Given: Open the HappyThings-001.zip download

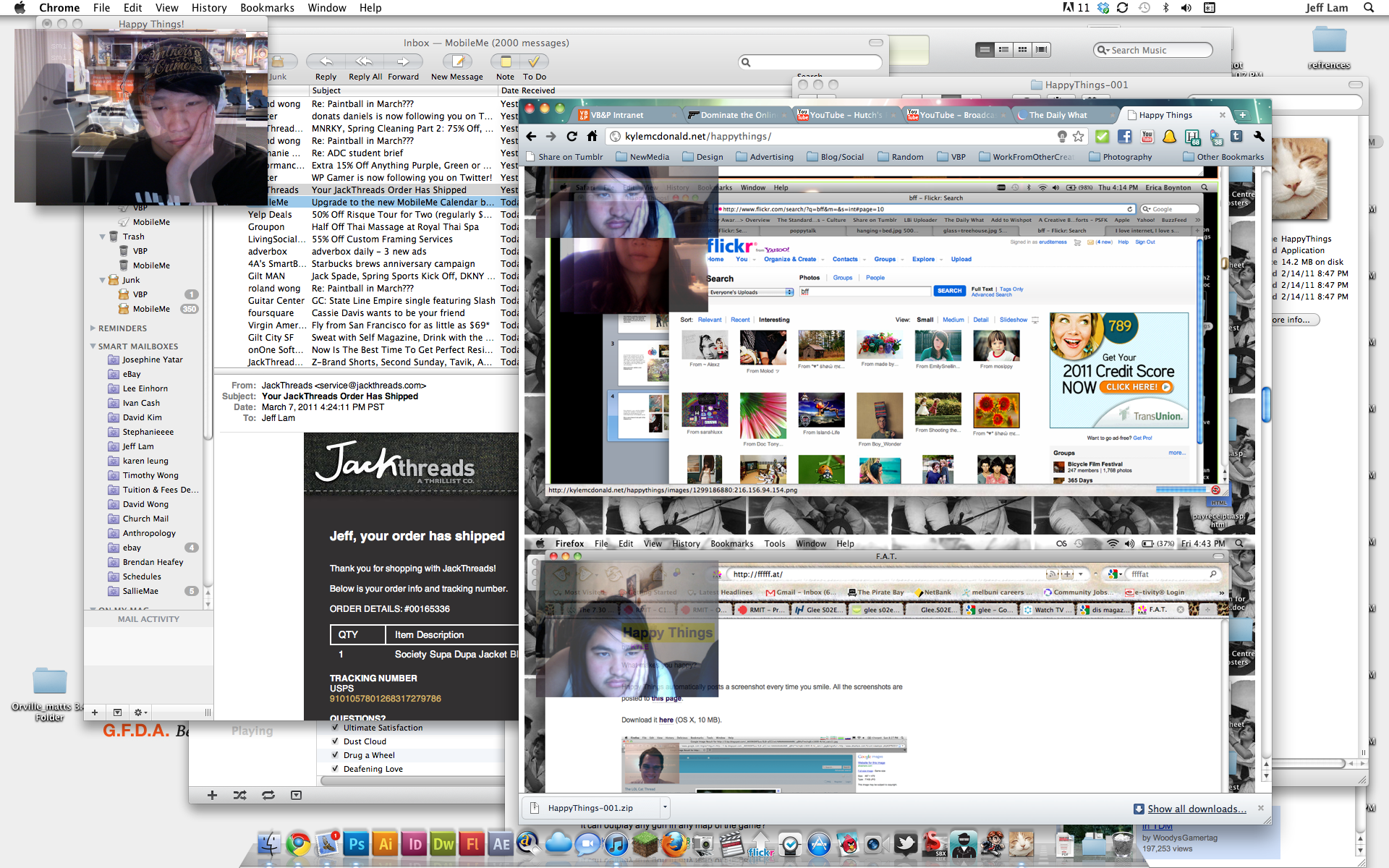Looking at the screenshot, I should (590, 808).
